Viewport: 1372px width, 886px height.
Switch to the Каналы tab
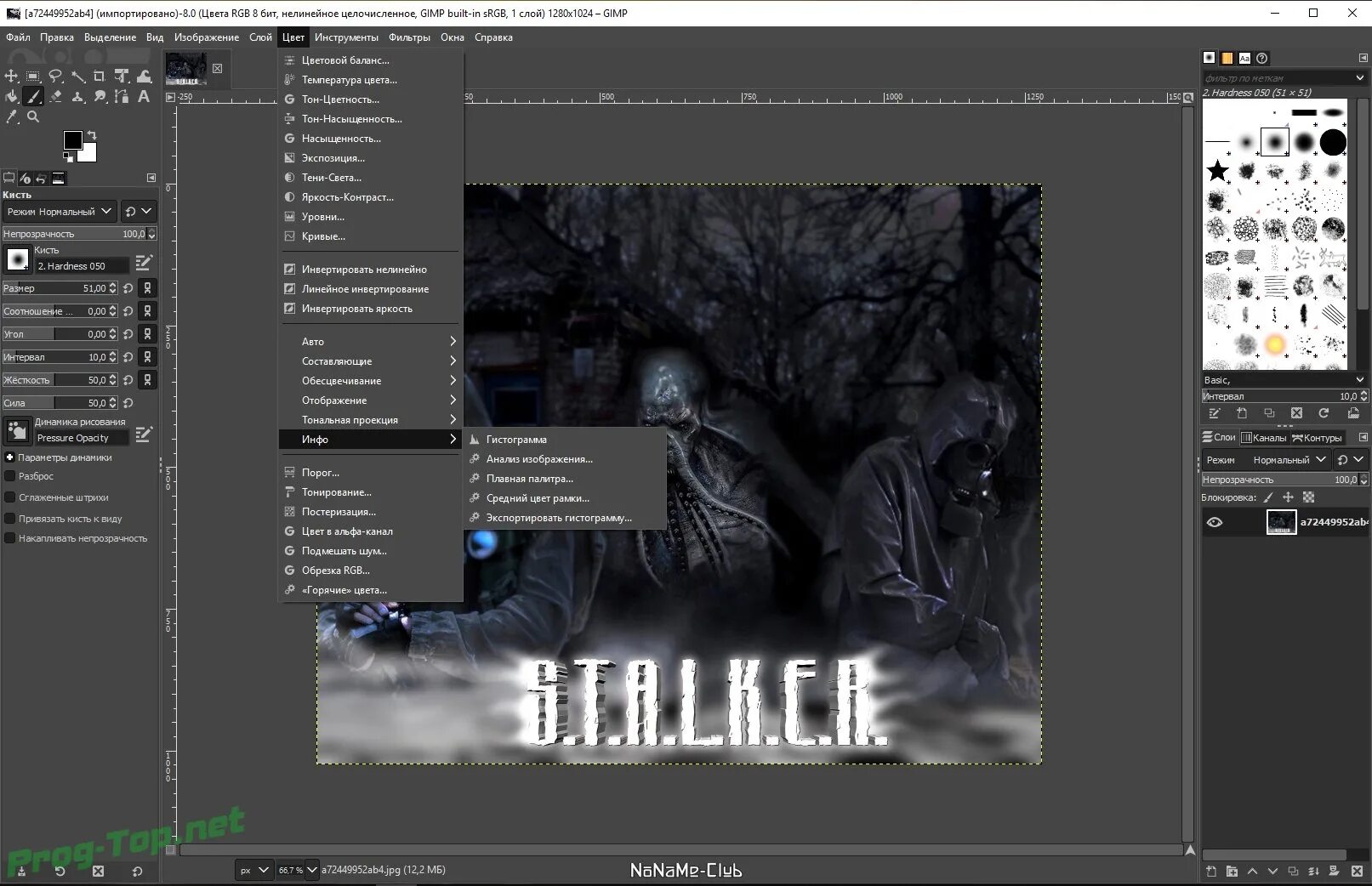click(1264, 438)
